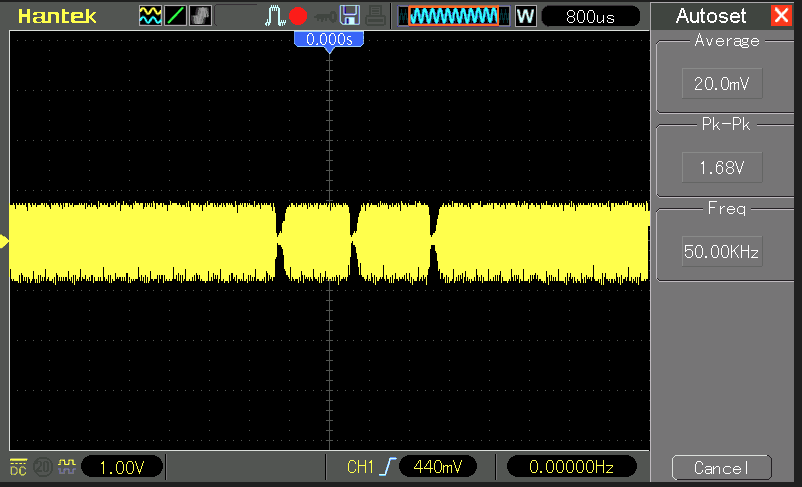Click the rising edge trigger slope icon
Image resolution: width=802 pixels, height=487 pixels.
pos(389,467)
